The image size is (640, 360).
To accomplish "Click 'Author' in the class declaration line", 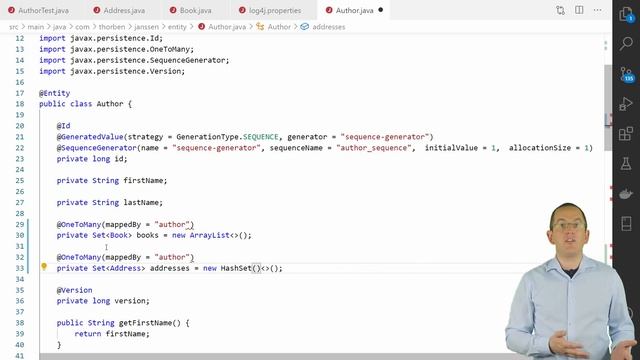I will (110, 104).
